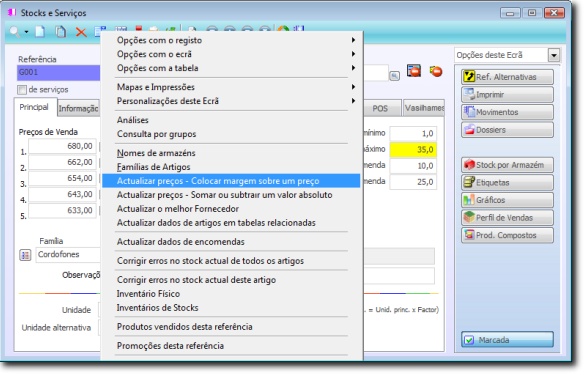The width and height of the screenshot is (584, 375).
Task: Click the magnifier search icon in toolbar
Action: tap(15, 32)
